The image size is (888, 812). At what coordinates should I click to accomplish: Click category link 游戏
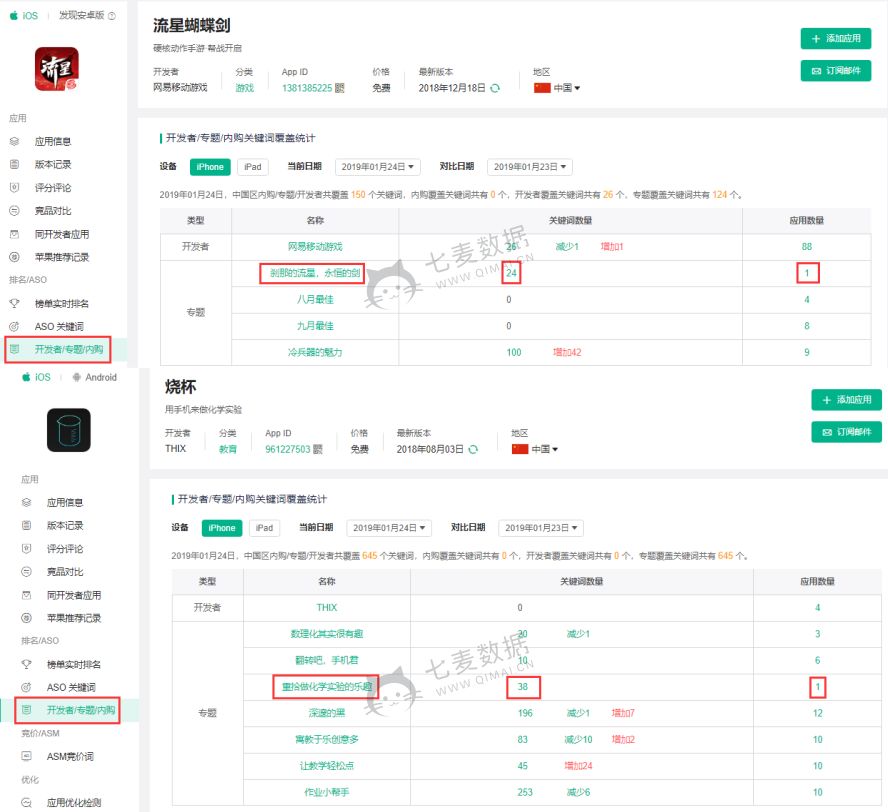click(245, 88)
